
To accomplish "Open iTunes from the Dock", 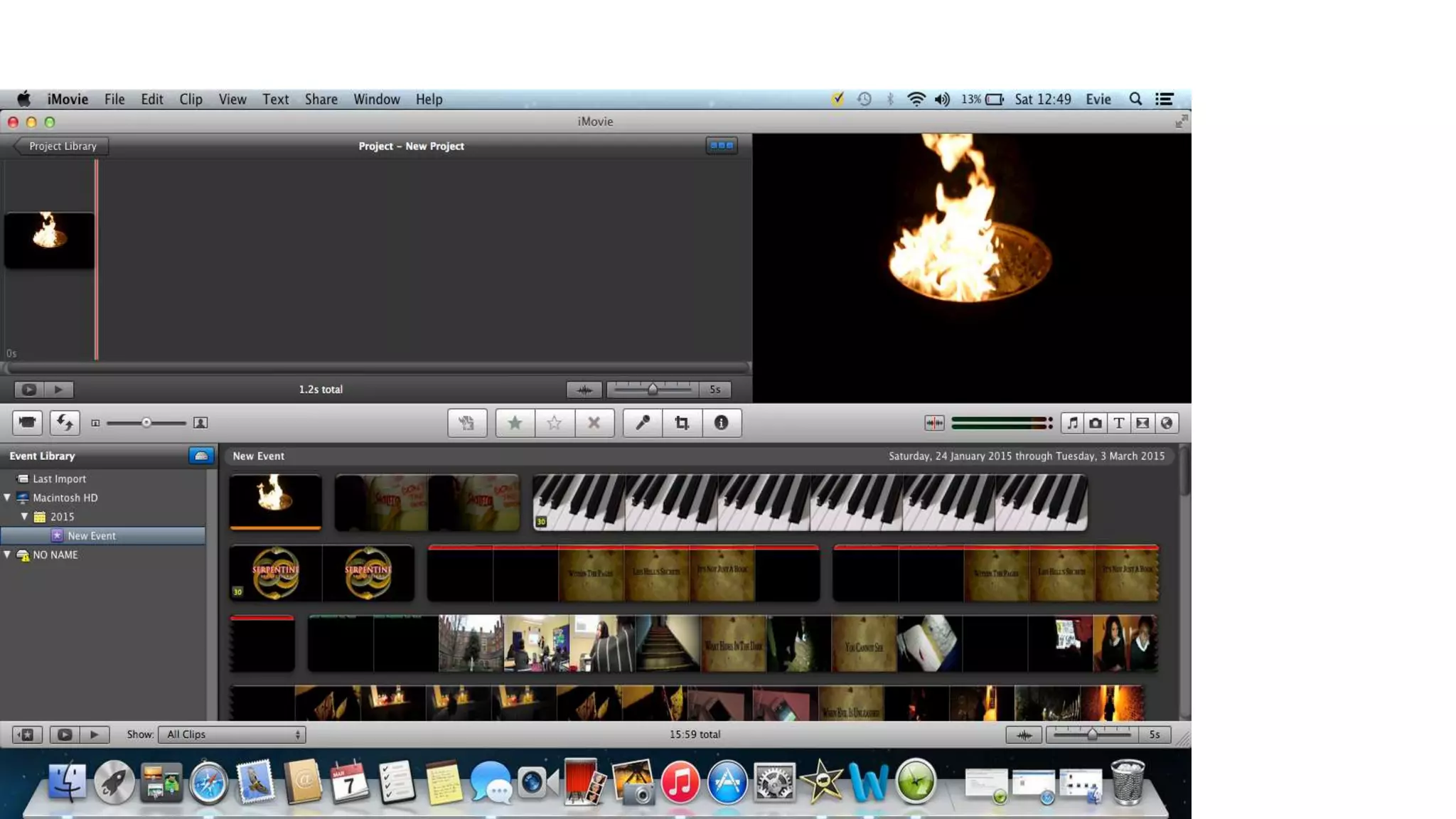I will pos(680,782).
